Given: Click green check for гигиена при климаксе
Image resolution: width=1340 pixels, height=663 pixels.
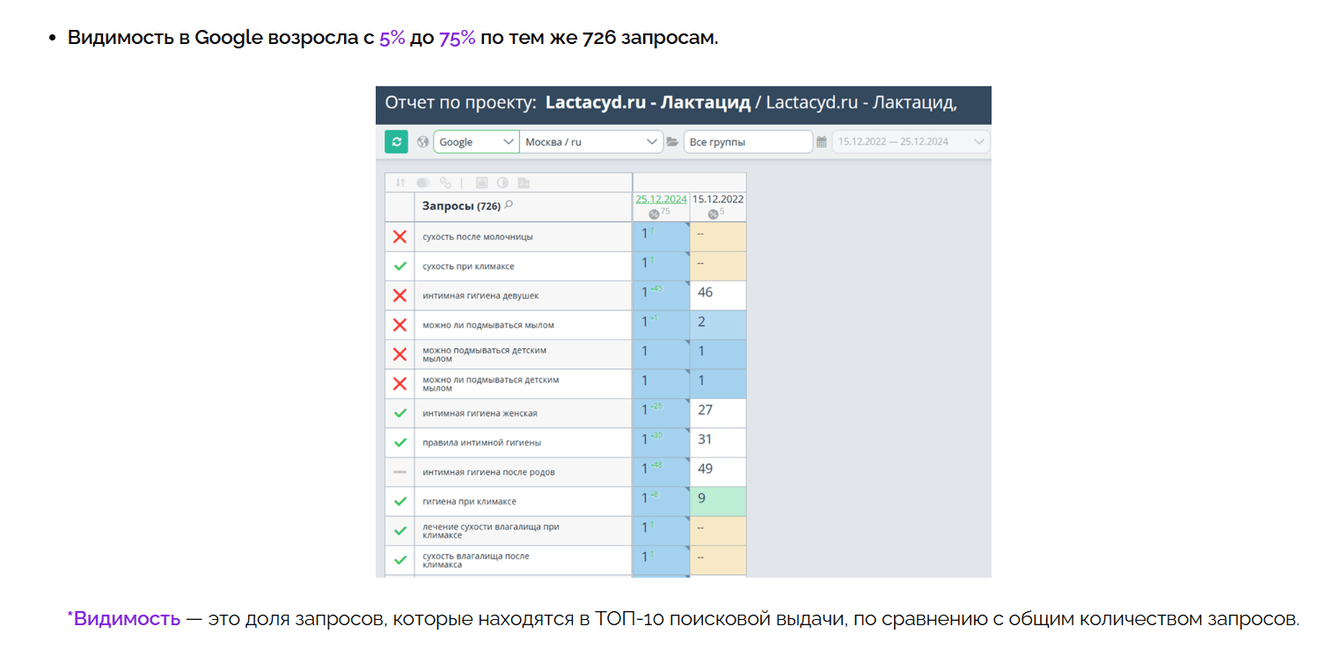Looking at the screenshot, I should click(400, 501).
